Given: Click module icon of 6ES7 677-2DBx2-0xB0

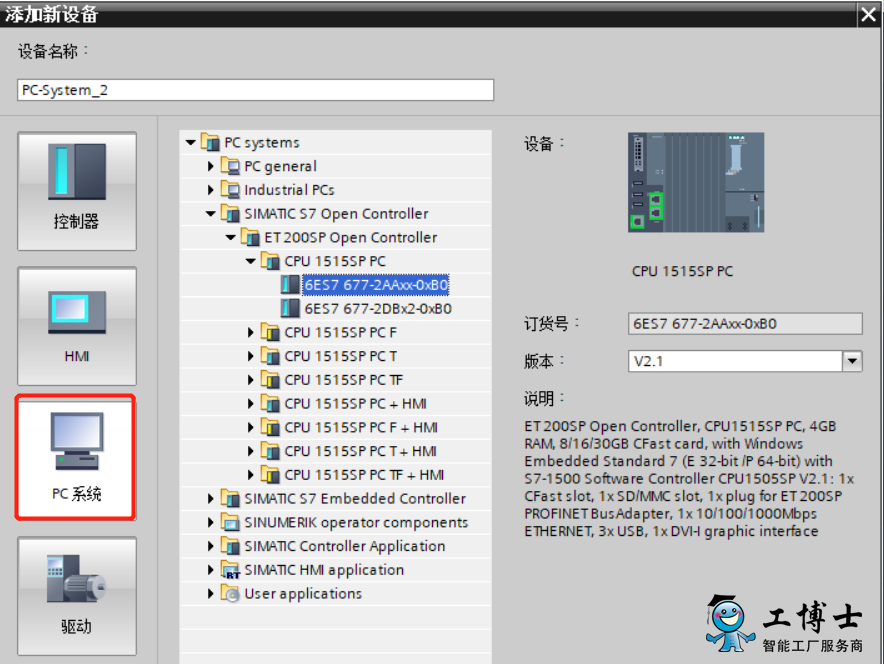Looking at the screenshot, I should pos(290,308).
